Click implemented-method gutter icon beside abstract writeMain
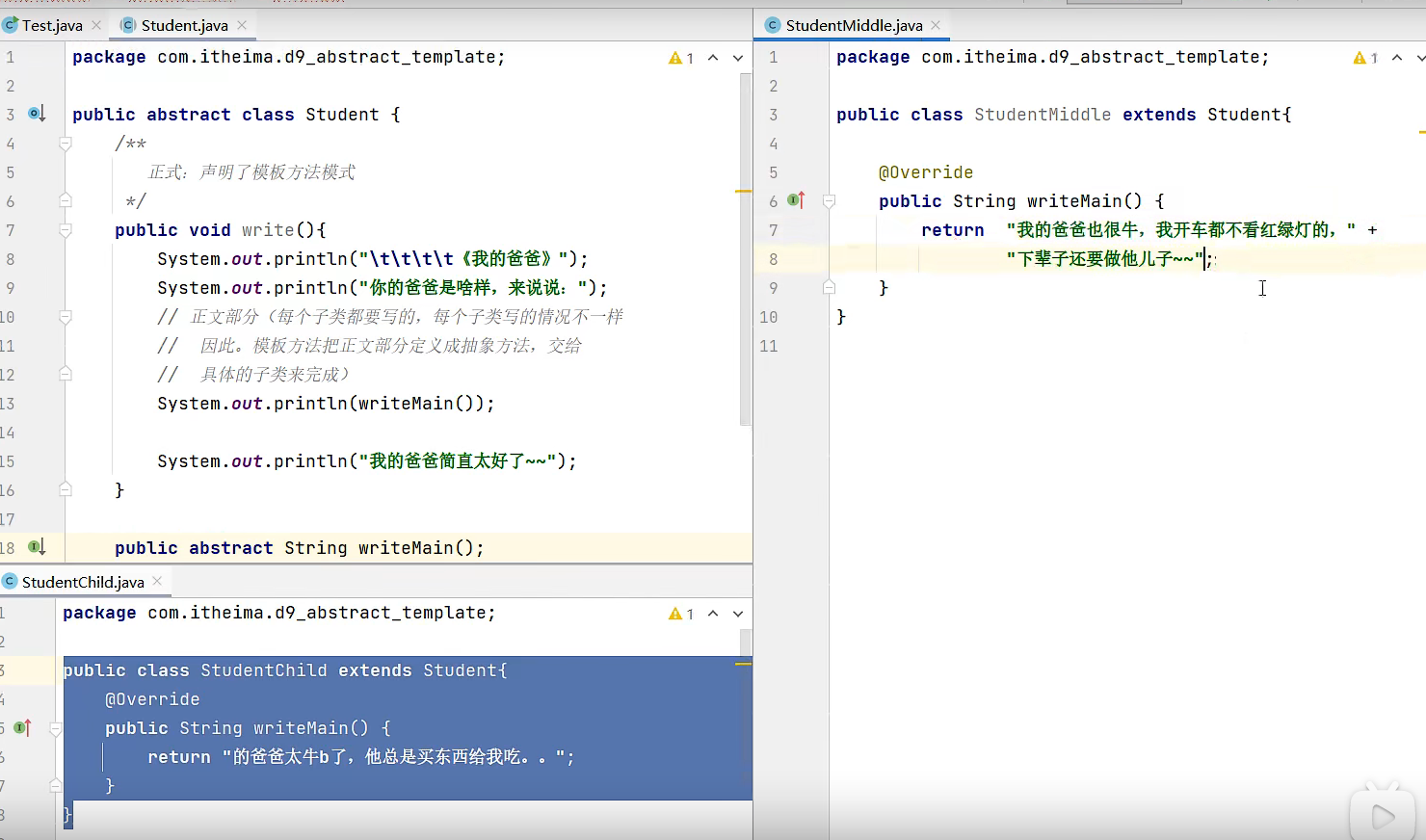Screen dimensions: 1426x840 click(37, 547)
